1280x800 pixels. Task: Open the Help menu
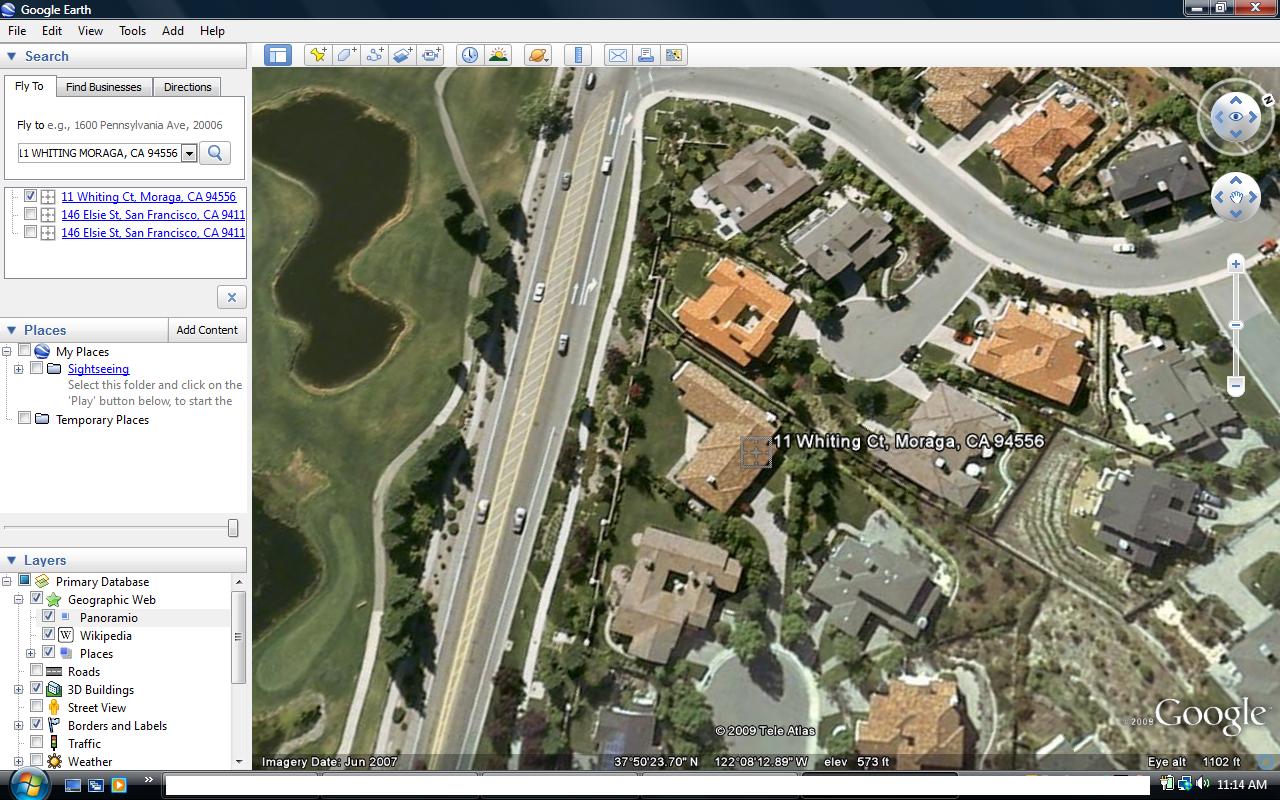coord(212,31)
